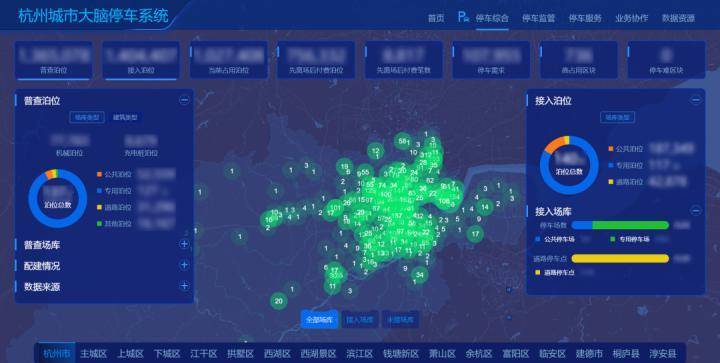The width and height of the screenshot is (720, 363).
Task: Select the 停车综合 navigation tab
Action: pos(492,18)
